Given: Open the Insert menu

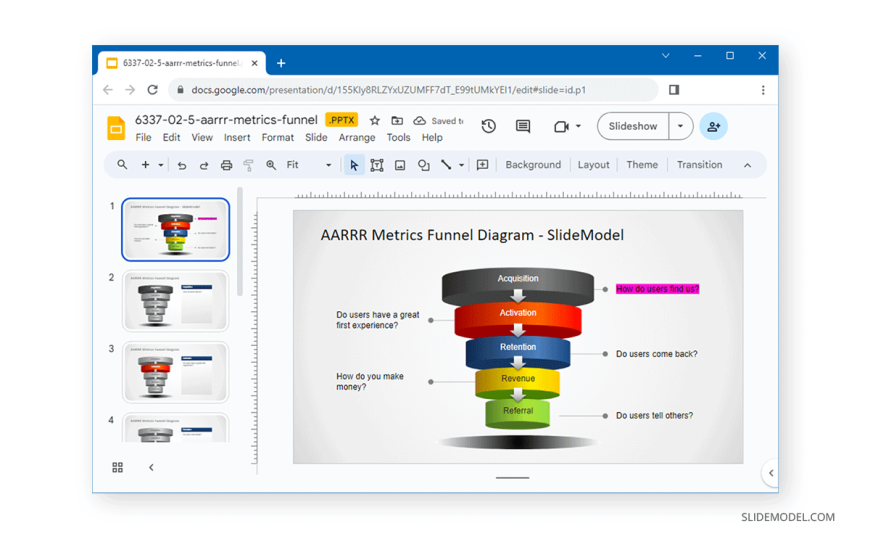Looking at the screenshot, I should [237, 138].
